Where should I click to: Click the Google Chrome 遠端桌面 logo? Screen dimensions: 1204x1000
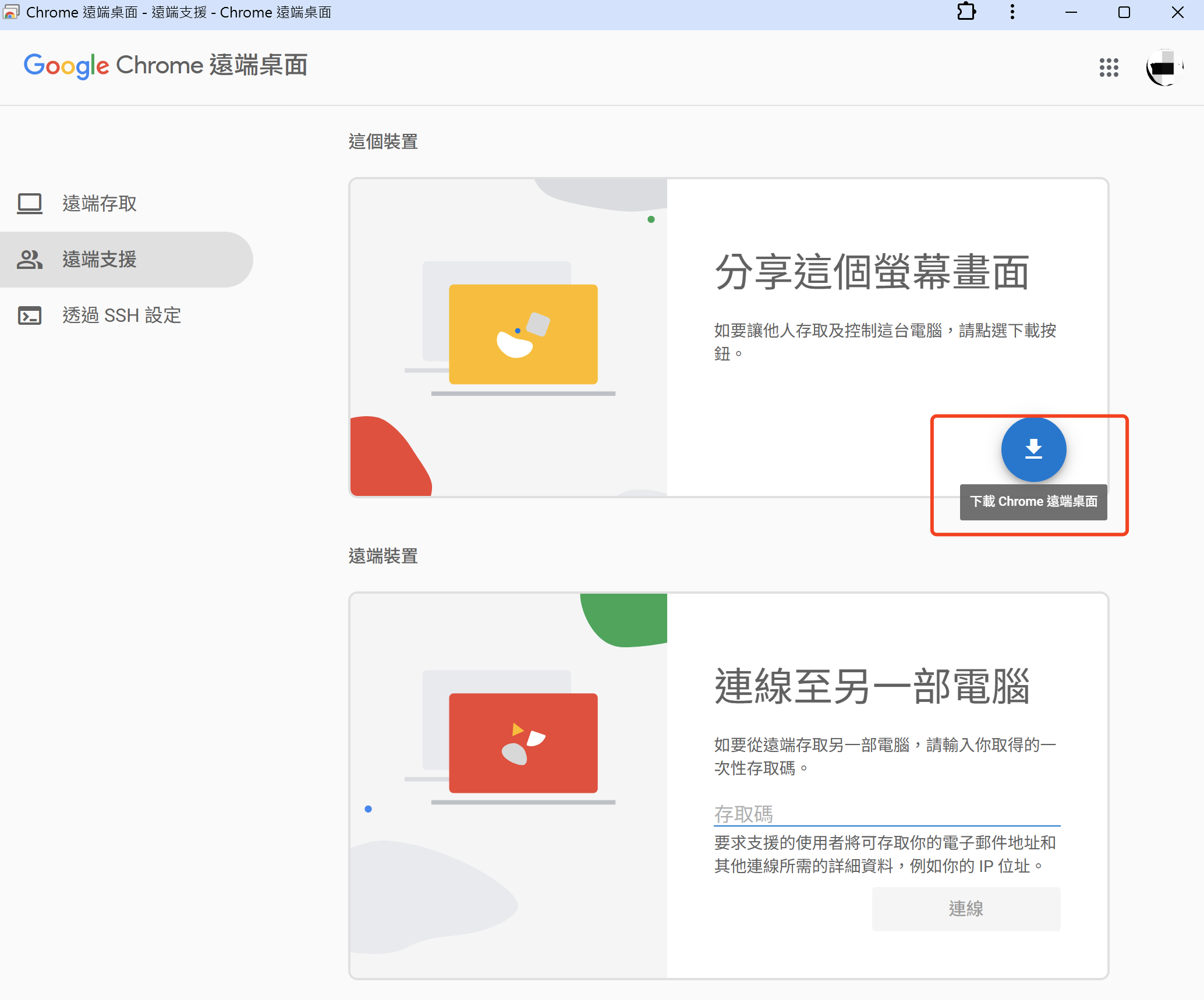point(165,65)
